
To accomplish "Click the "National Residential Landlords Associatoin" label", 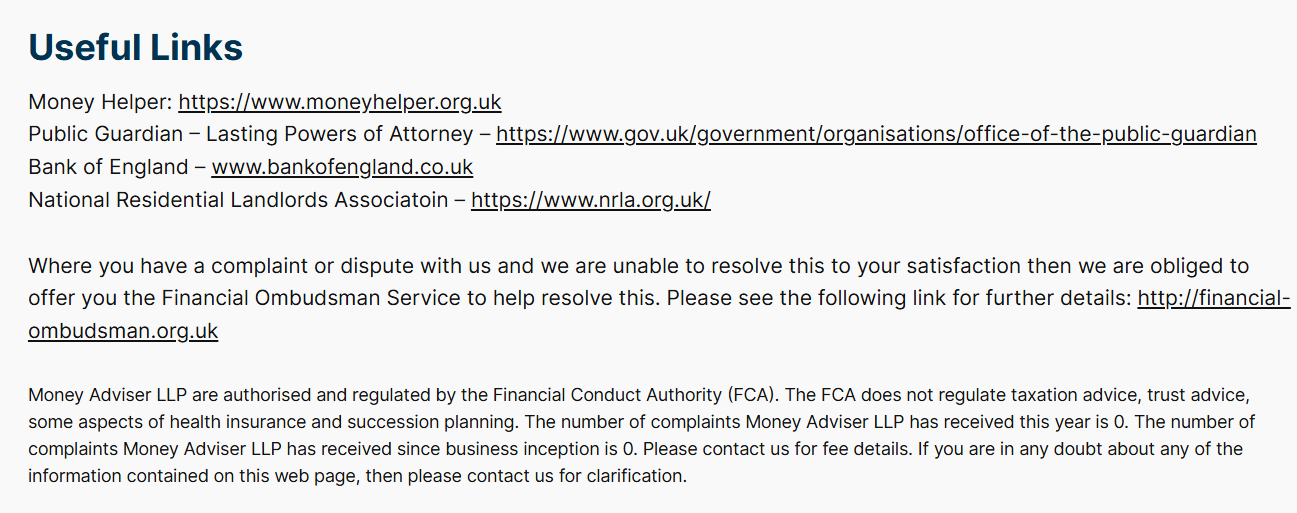I will (x=238, y=200).
